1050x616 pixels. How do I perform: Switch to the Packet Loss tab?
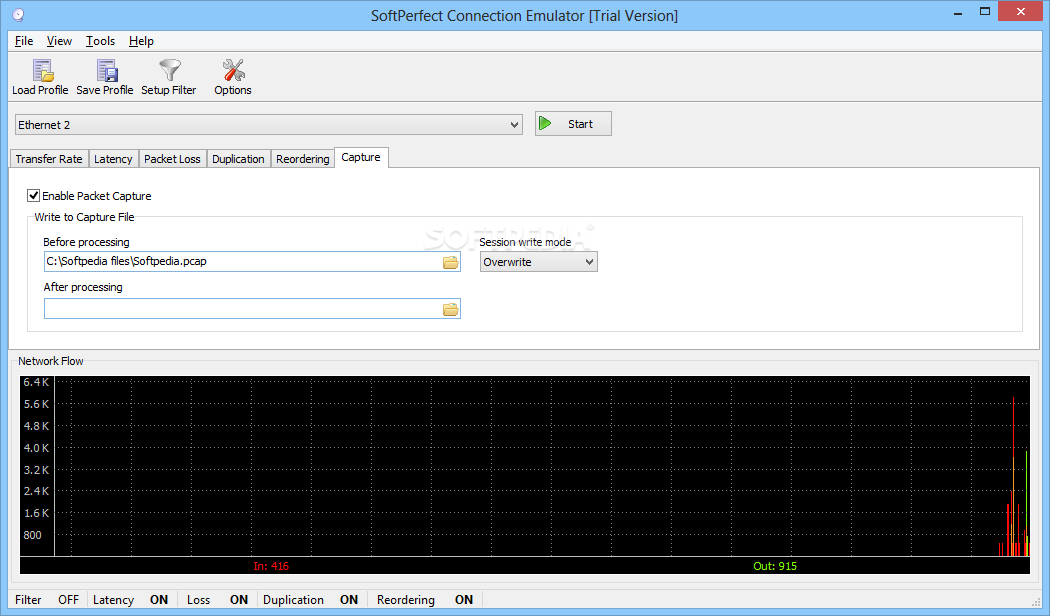(172, 159)
